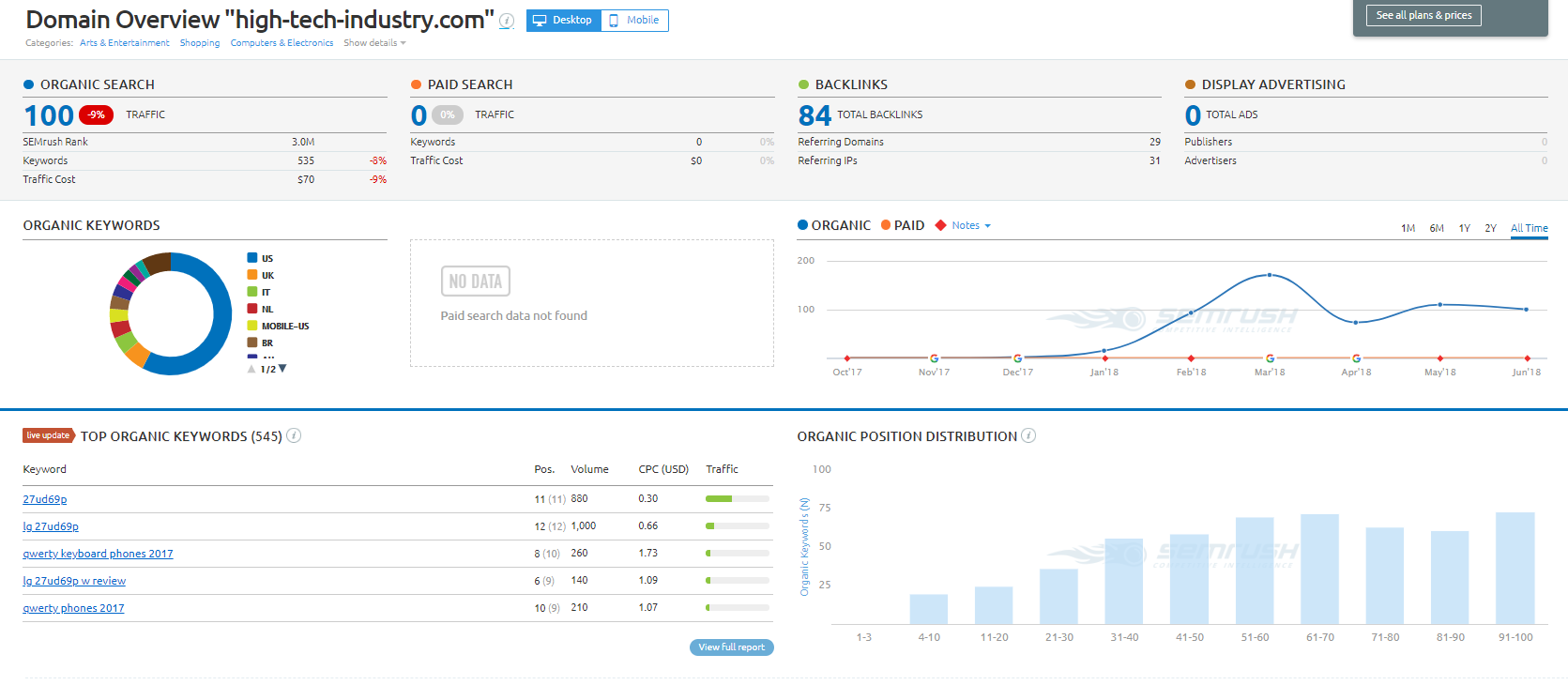The width and height of the screenshot is (1568, 685).
Task: Click the Google update icon at Mar'18
Action: click(x=1270, y=358)
